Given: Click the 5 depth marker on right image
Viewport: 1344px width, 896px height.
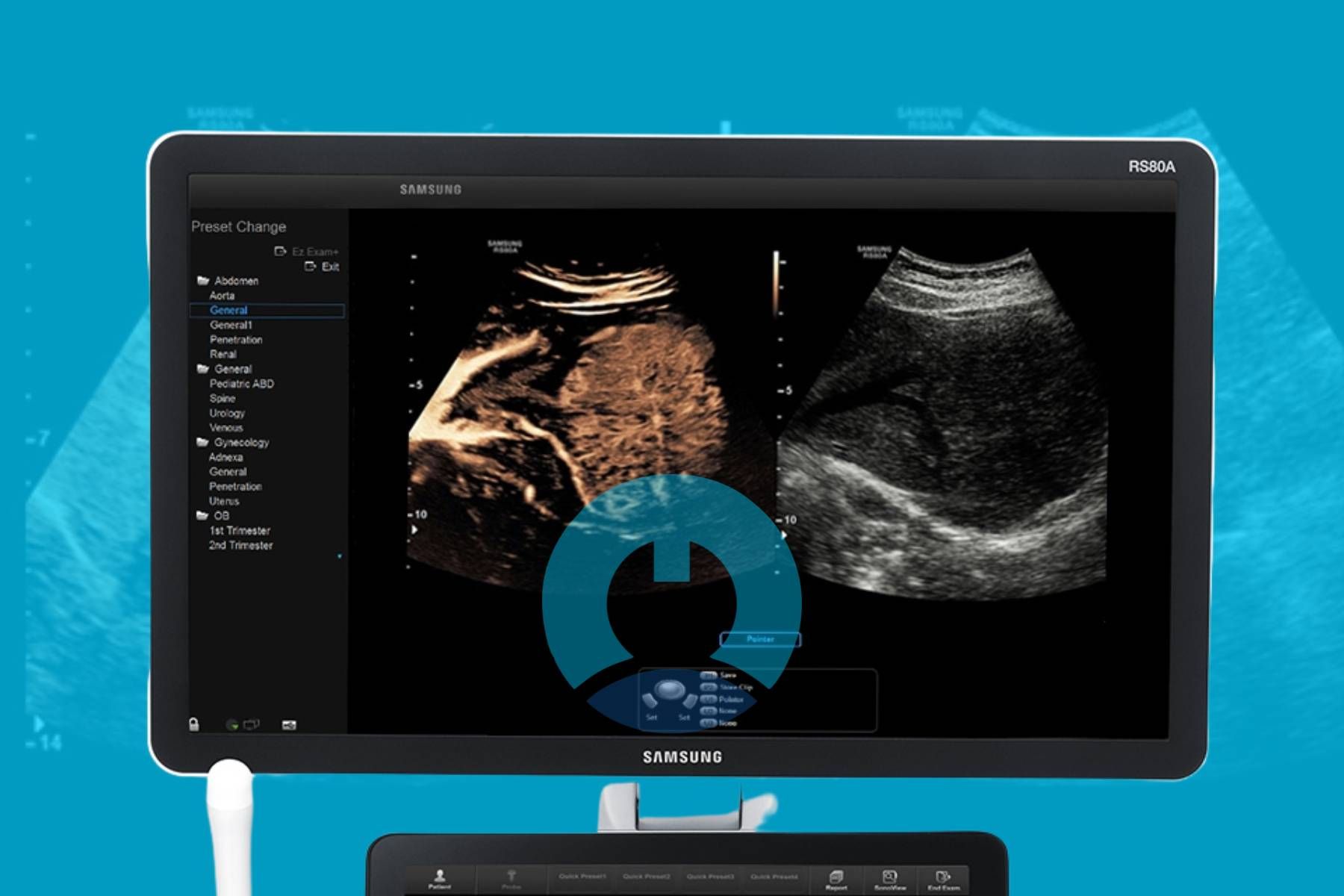Looking at the screenshot, I should (785, 391).
